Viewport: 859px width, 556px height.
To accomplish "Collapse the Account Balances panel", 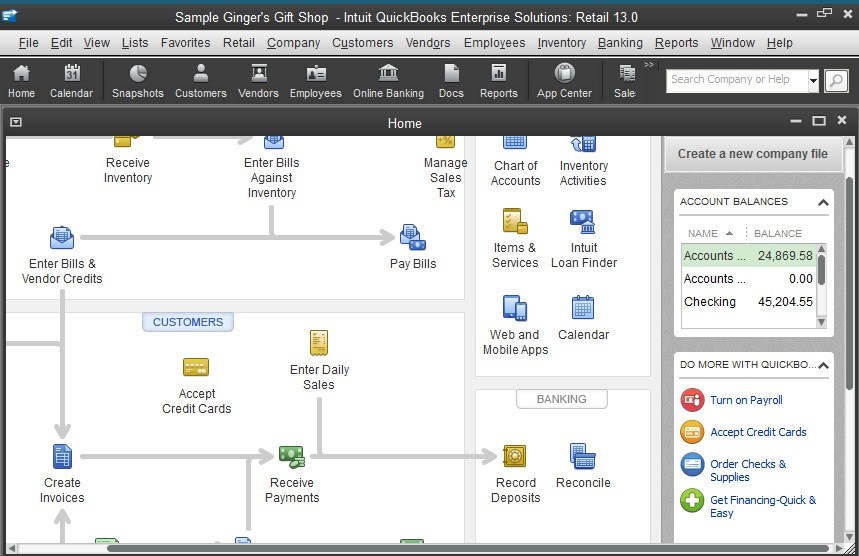I will tap(823, 202).
